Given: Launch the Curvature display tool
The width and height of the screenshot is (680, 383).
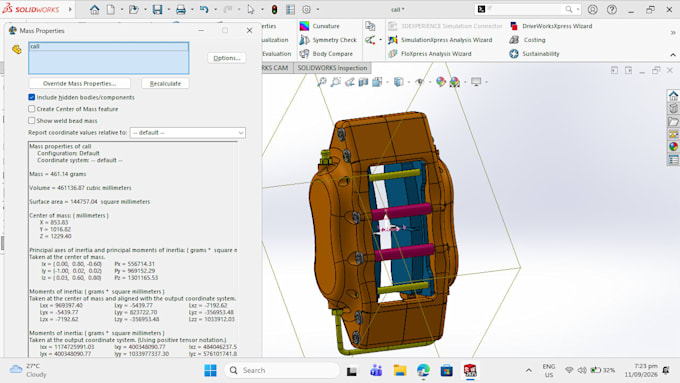Looking at the screenshot, I should coord(320,26).
